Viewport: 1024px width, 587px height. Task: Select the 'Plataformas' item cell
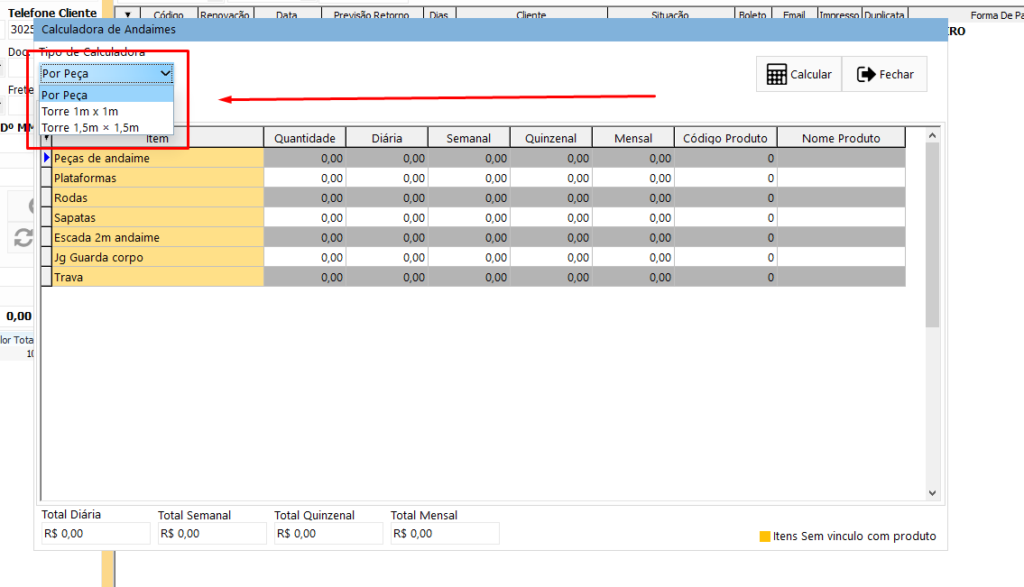(x=158, y=178)
